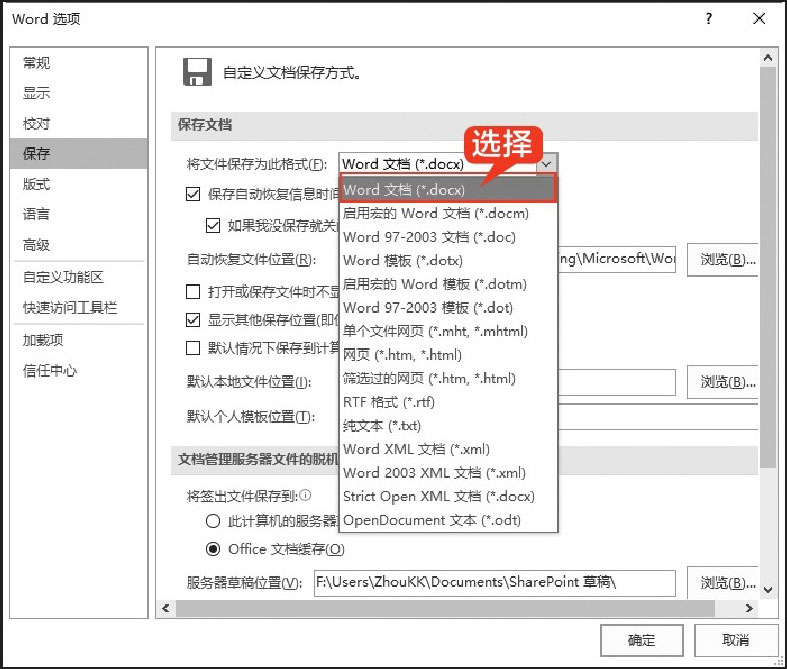The image size is (787, 669).
Task: Toggle 如果我没保存就关闭 checkbox
Action: tap(213, 225)
